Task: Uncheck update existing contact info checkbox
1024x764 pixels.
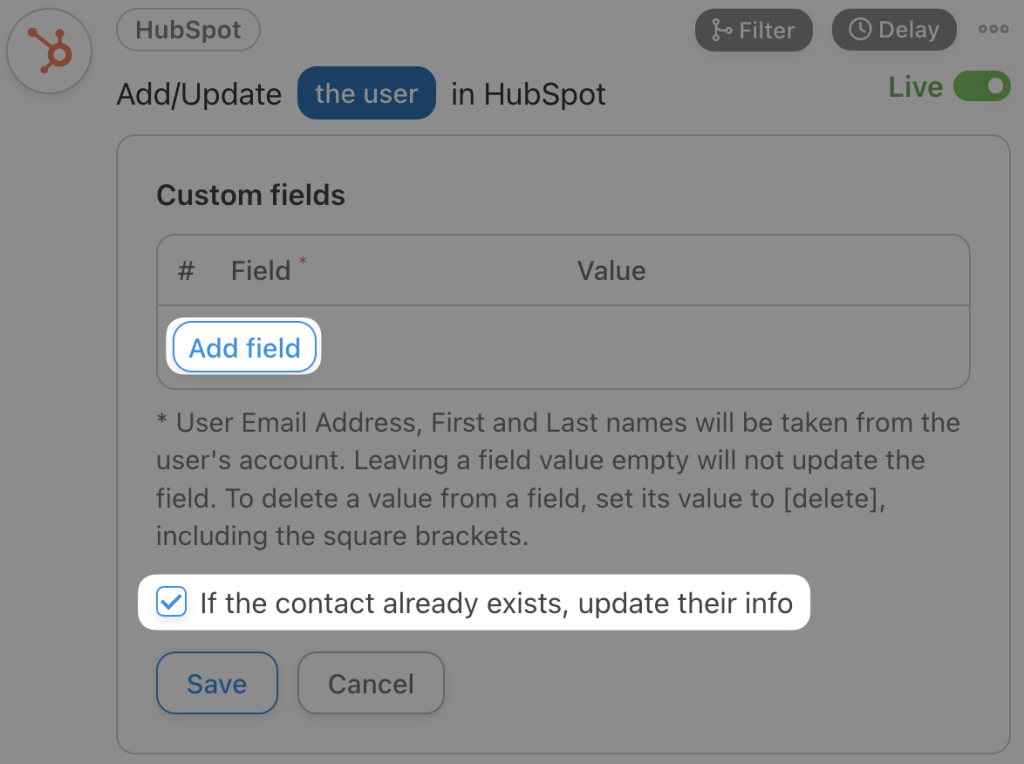Action: (171, 603)
